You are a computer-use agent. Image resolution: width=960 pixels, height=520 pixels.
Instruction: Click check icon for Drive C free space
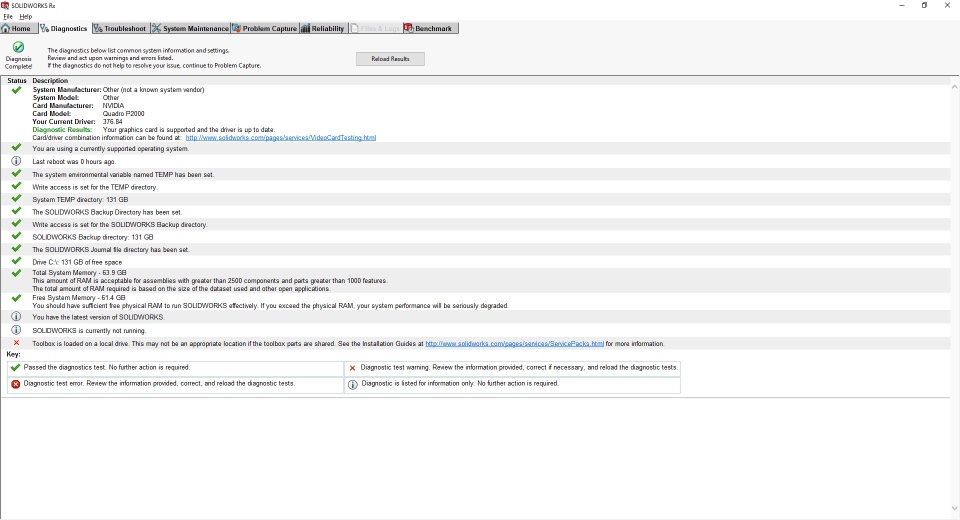pyautogui.click(x=17, y=262)
